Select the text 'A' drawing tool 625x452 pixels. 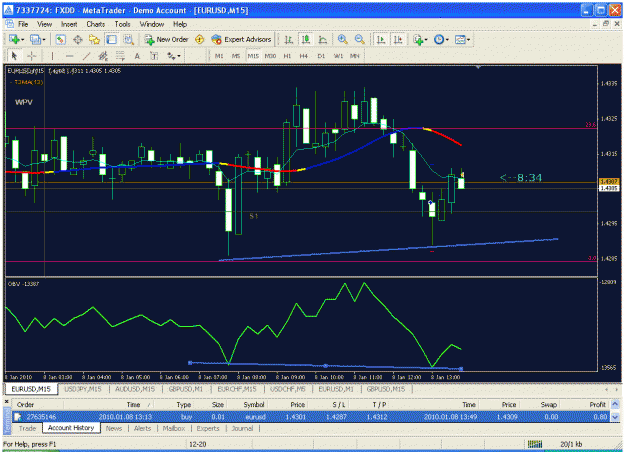point(137,56)
